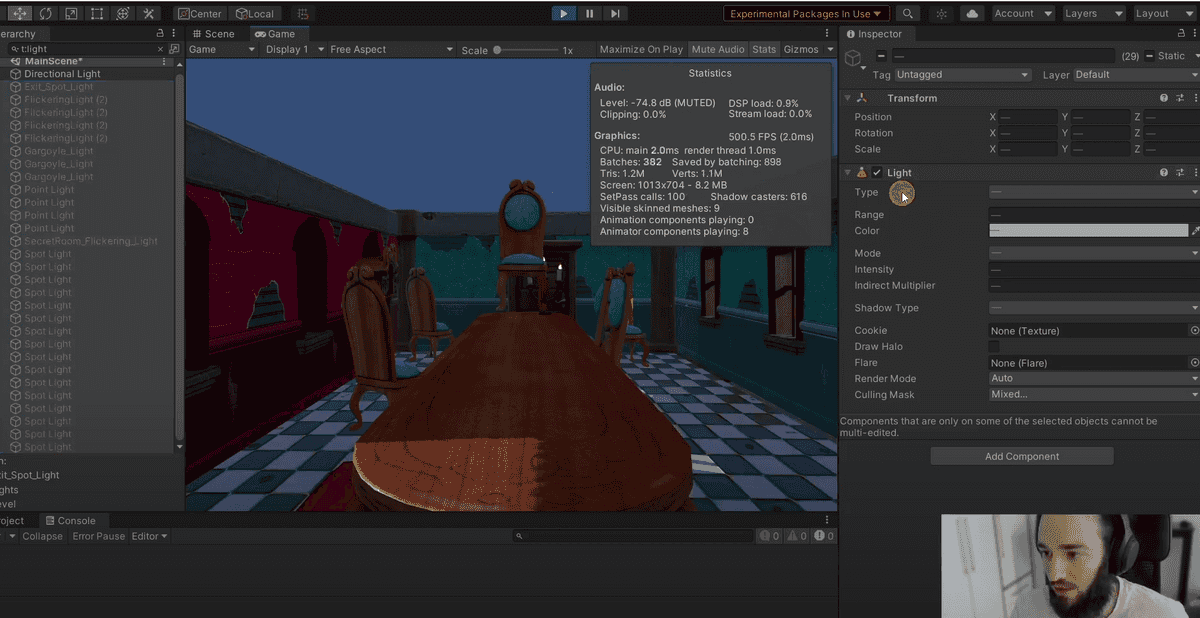This screenshot has height=618, width=1200.
Task: Collapse the Transform component section
Action: [848, 98]
